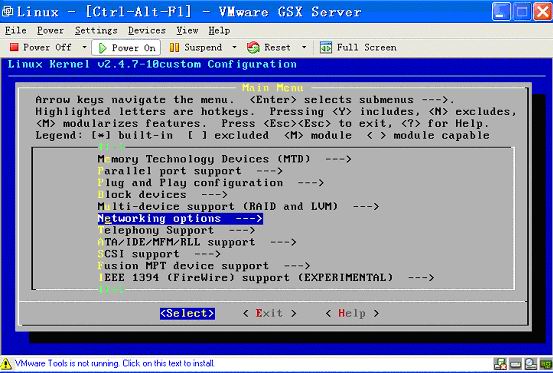Click the CD-ROM device status icon
Screen dimensions: 553x373
tap(530, 364)
